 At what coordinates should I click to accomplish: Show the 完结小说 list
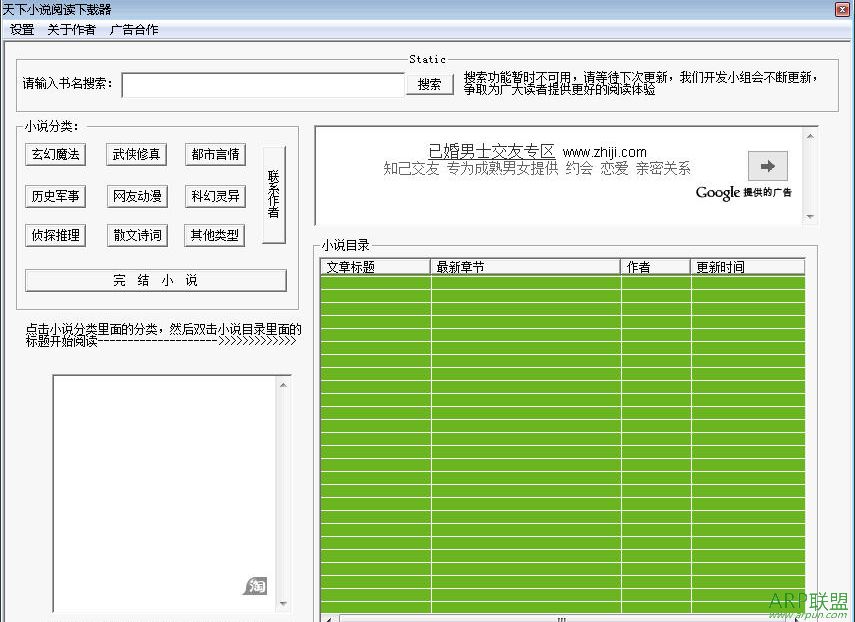[x=155, y=281]
